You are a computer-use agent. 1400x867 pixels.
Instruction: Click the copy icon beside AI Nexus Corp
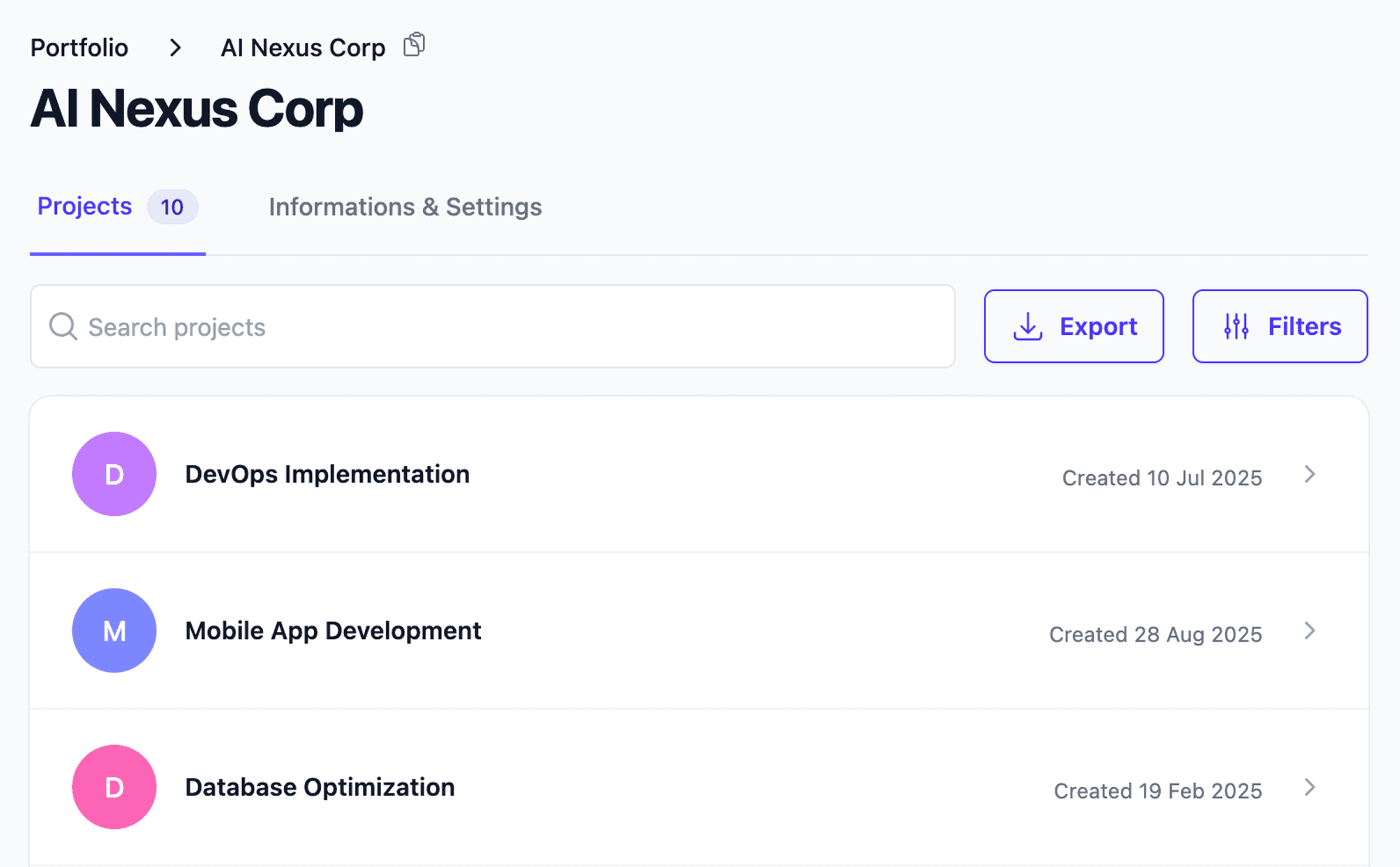coord(414,45)
